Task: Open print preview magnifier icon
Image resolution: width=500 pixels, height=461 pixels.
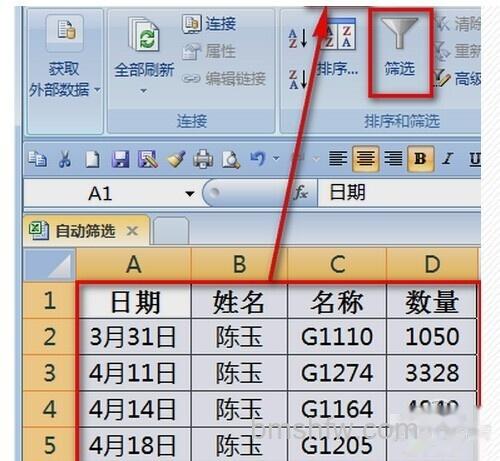Action: [231, 160]
